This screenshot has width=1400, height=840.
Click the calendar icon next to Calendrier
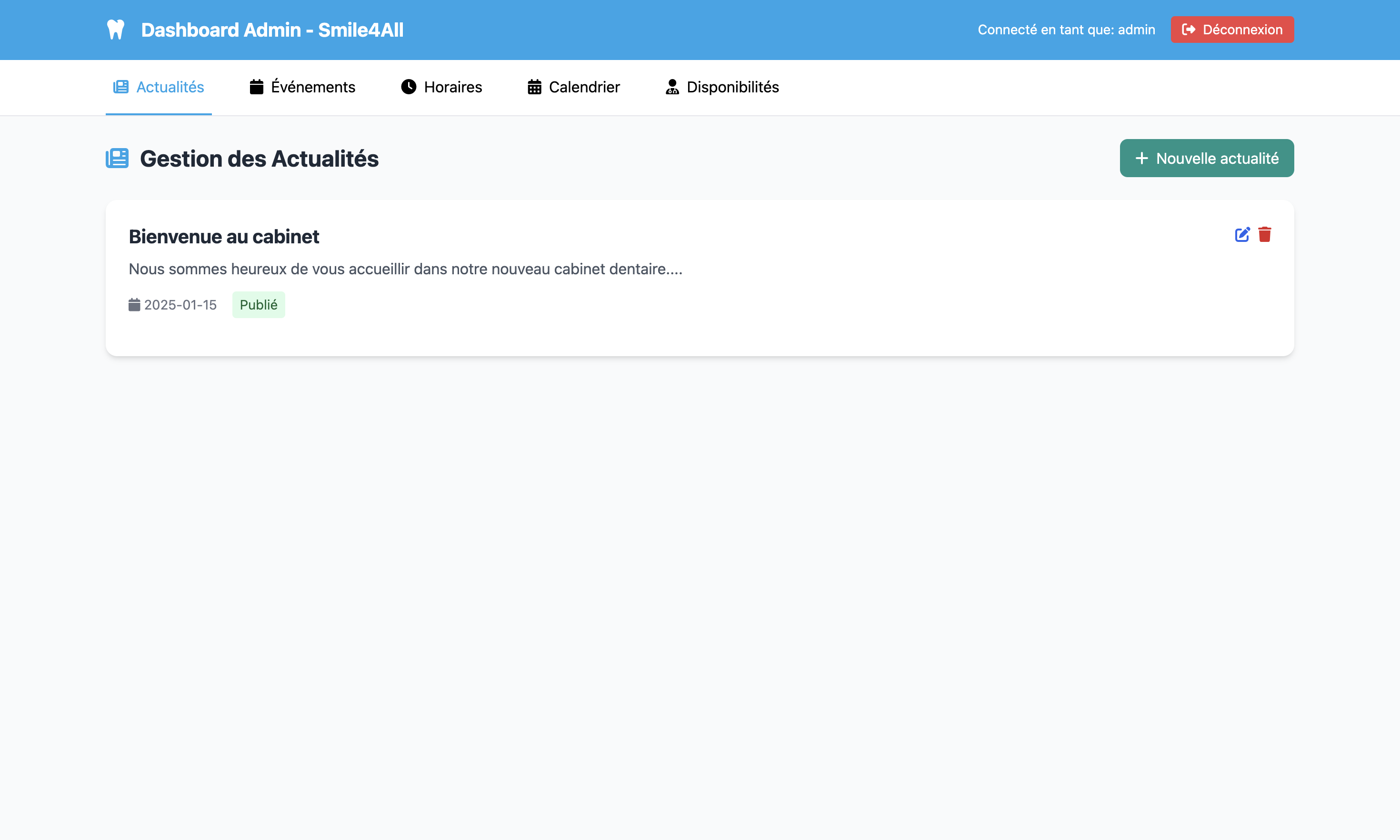click(533, 87)
